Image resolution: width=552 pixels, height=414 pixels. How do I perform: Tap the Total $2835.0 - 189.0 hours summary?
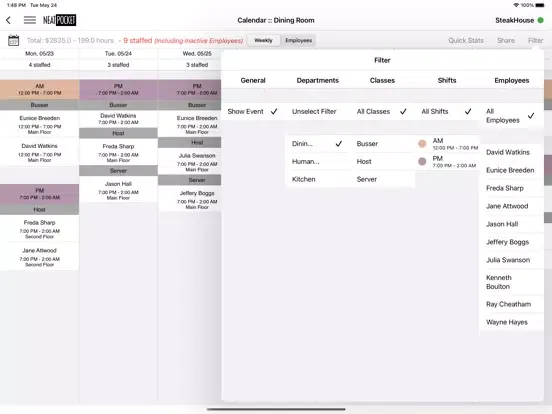70,40
